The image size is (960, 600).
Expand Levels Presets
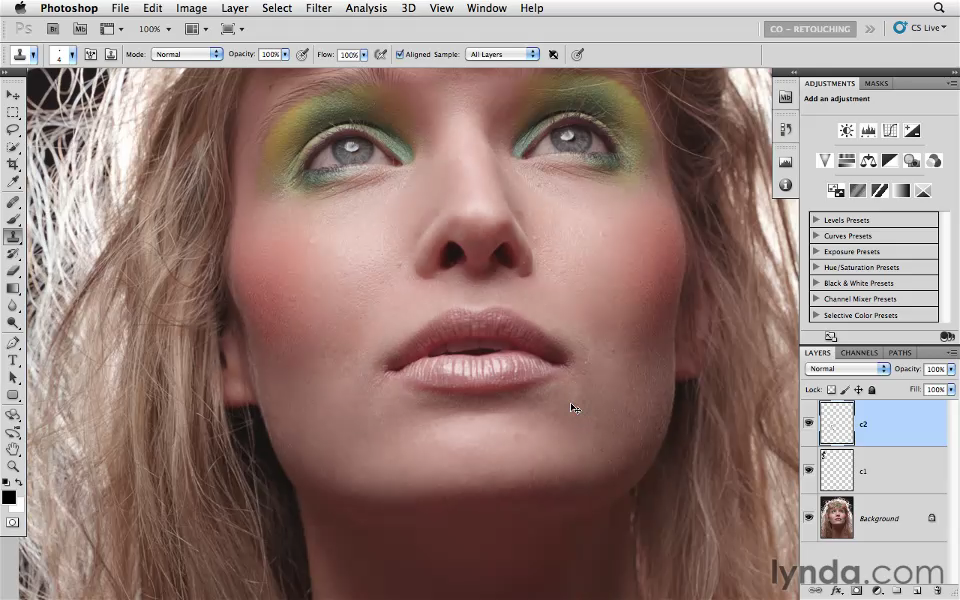[x=816, y=219]
